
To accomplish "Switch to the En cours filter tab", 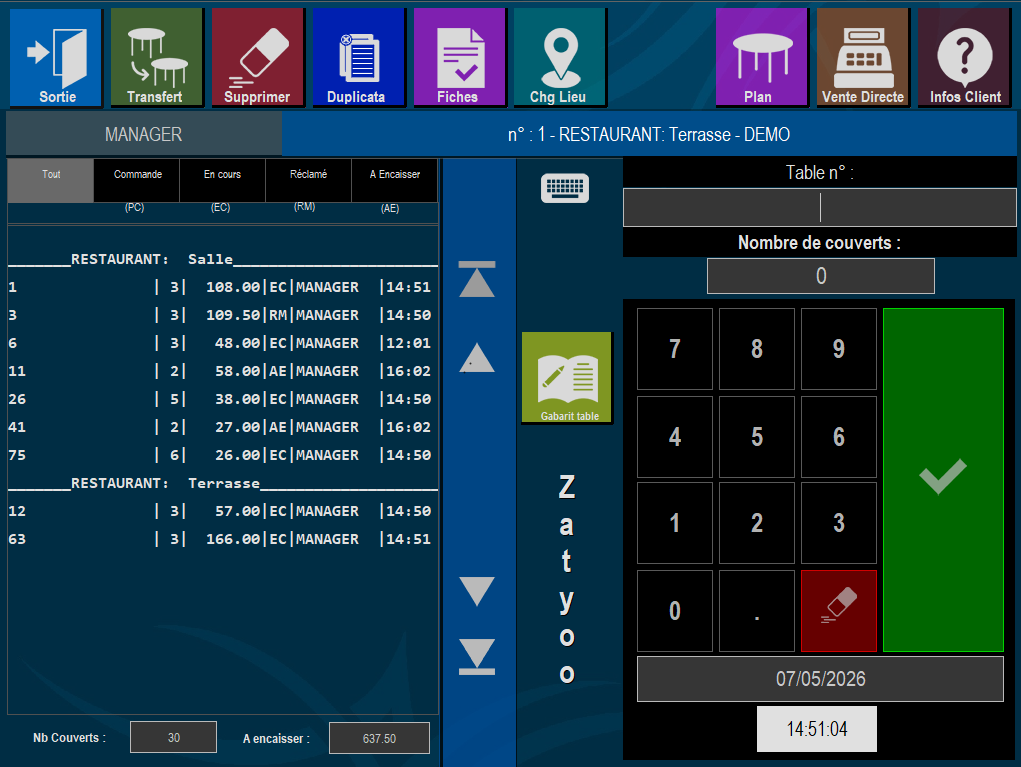I will click(223, 180).
